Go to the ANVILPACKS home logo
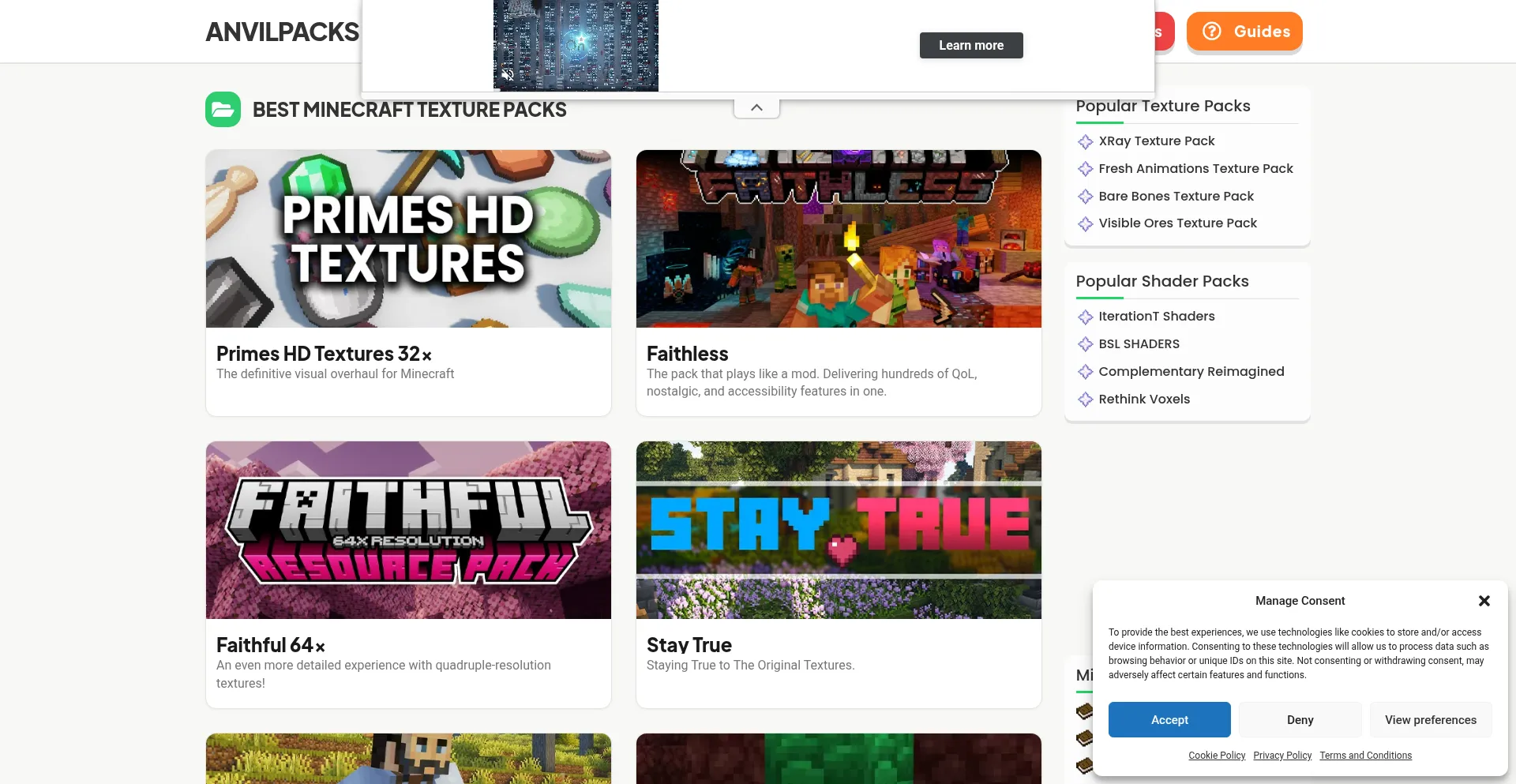This screenshot has height=784, width=1516. (x=282, y=32)
